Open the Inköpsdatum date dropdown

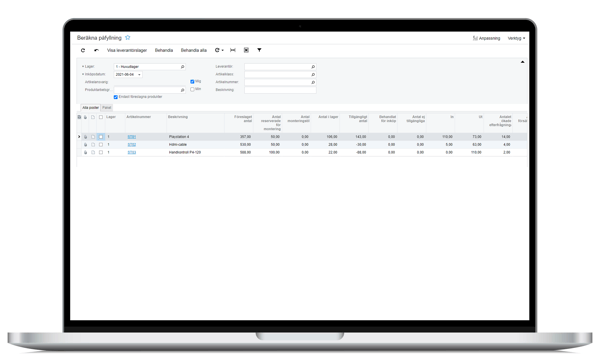point(139,75)
